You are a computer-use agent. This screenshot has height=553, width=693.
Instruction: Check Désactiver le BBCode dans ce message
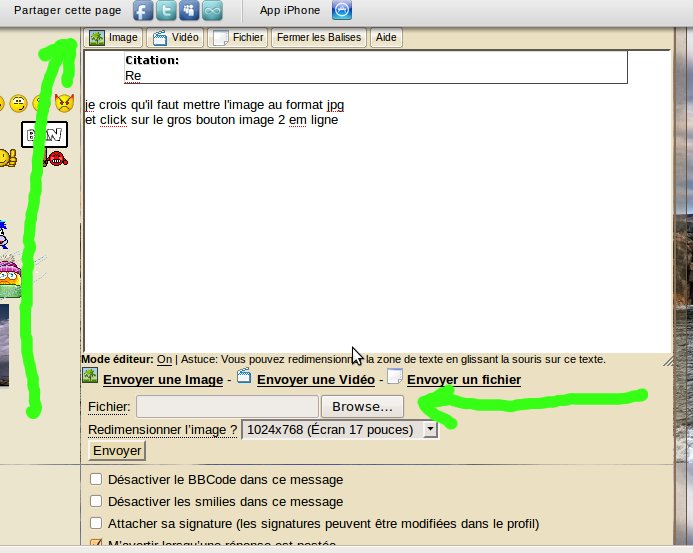(x=97, y=480)
